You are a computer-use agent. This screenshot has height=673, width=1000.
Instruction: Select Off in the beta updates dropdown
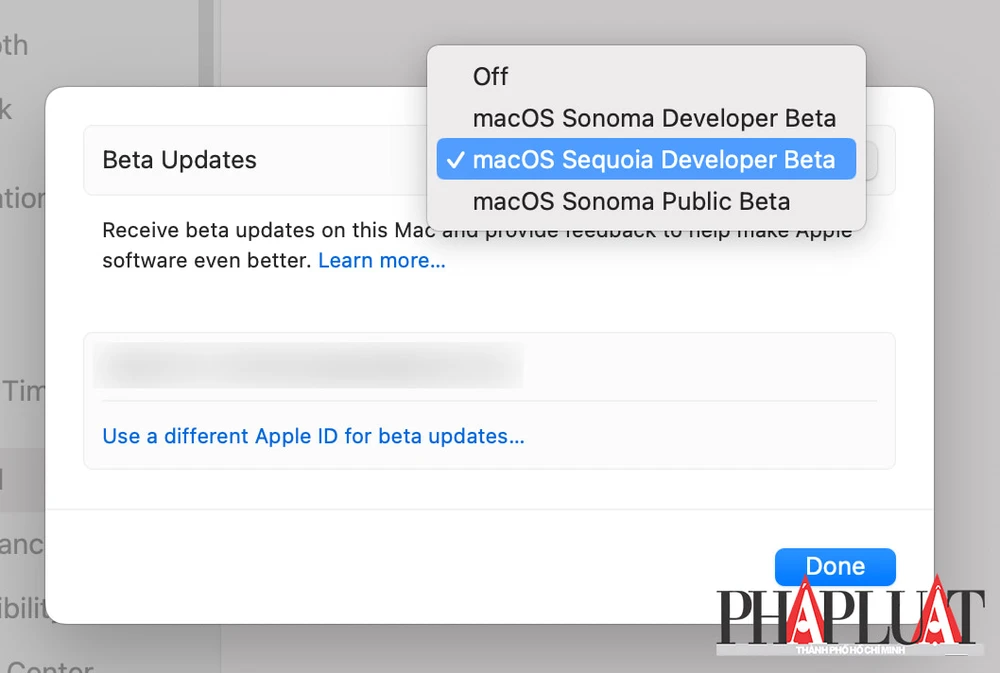(x=490, y=76)
